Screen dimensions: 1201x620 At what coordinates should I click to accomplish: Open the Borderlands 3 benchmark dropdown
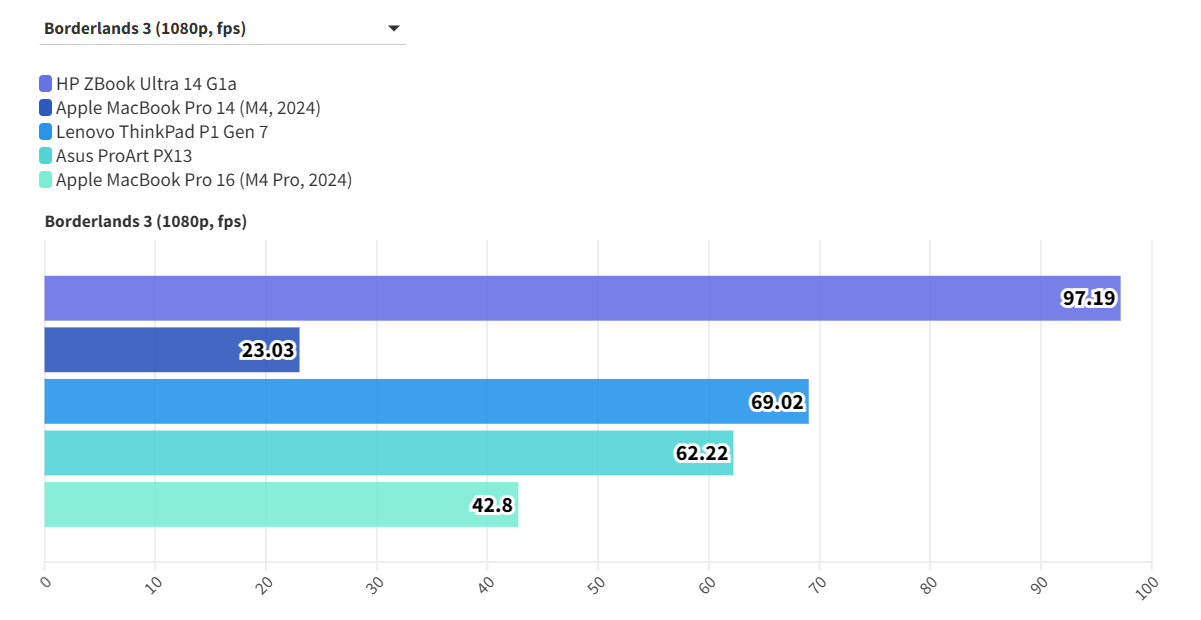click(222, 29)
